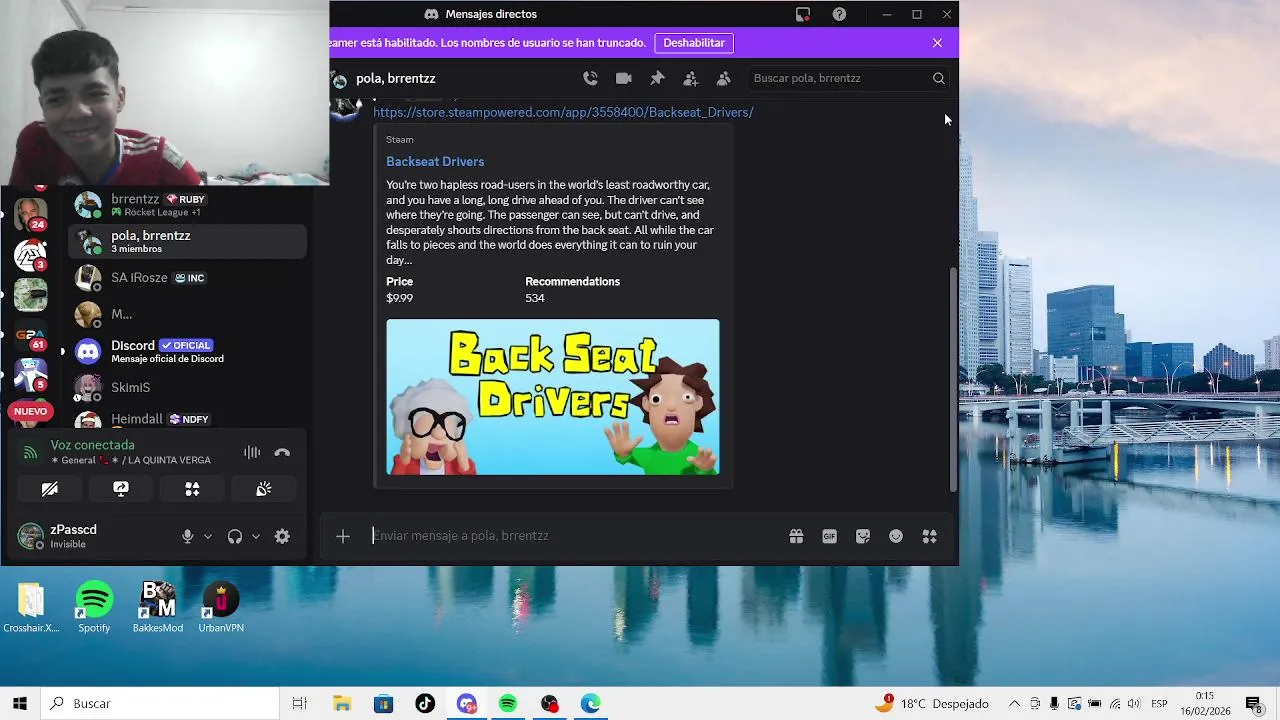Viewport: 1280px width, 720px height.
Task: Open the brrentzz direct message
Action: (x=187, y=204)
